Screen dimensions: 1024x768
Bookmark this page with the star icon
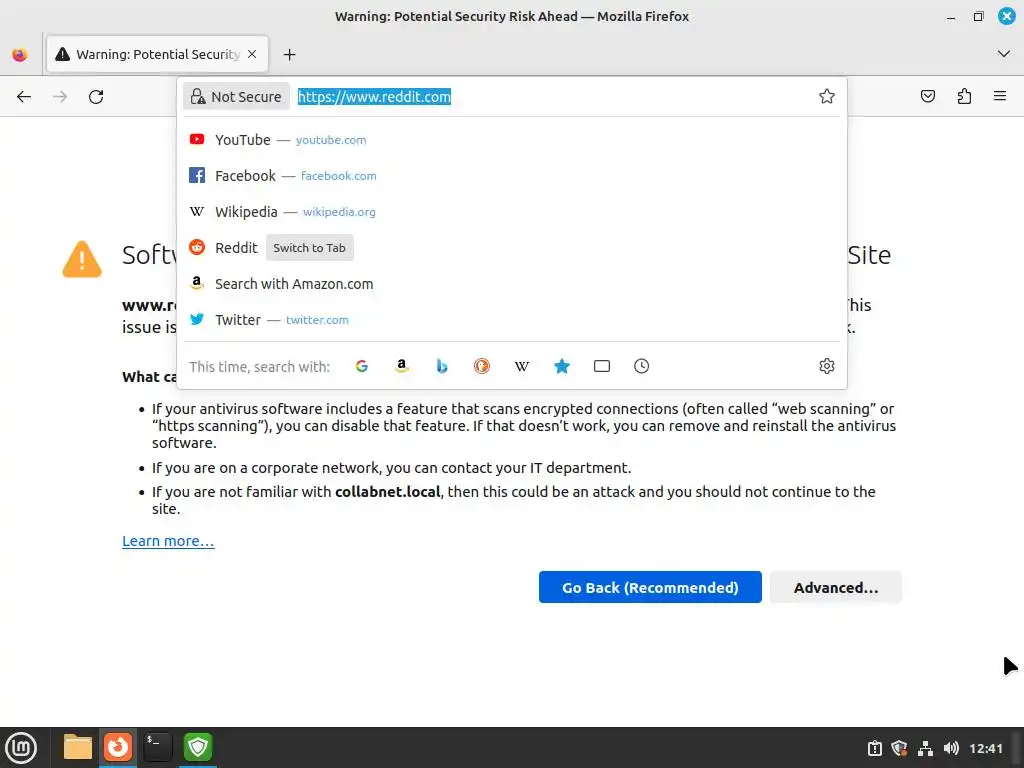click(x=827, y=97)
